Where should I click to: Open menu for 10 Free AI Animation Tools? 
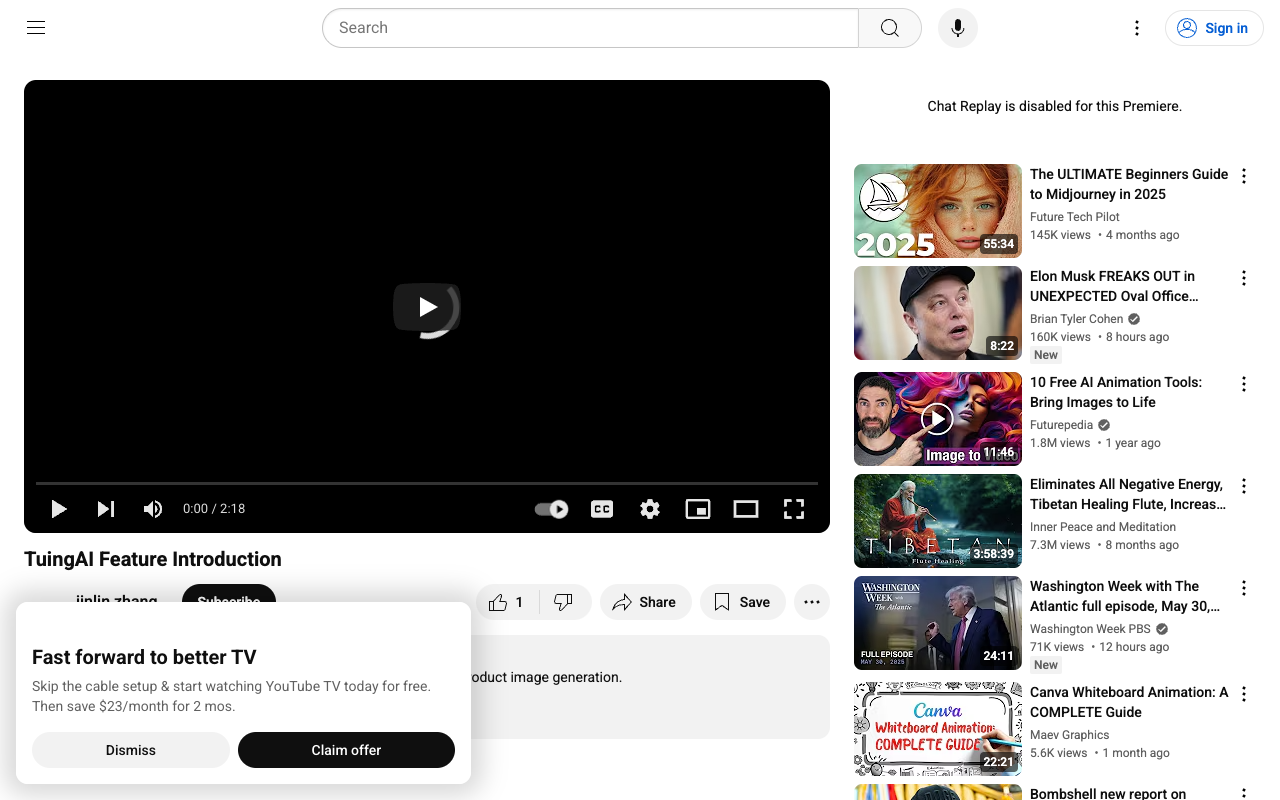point(1244,384)
